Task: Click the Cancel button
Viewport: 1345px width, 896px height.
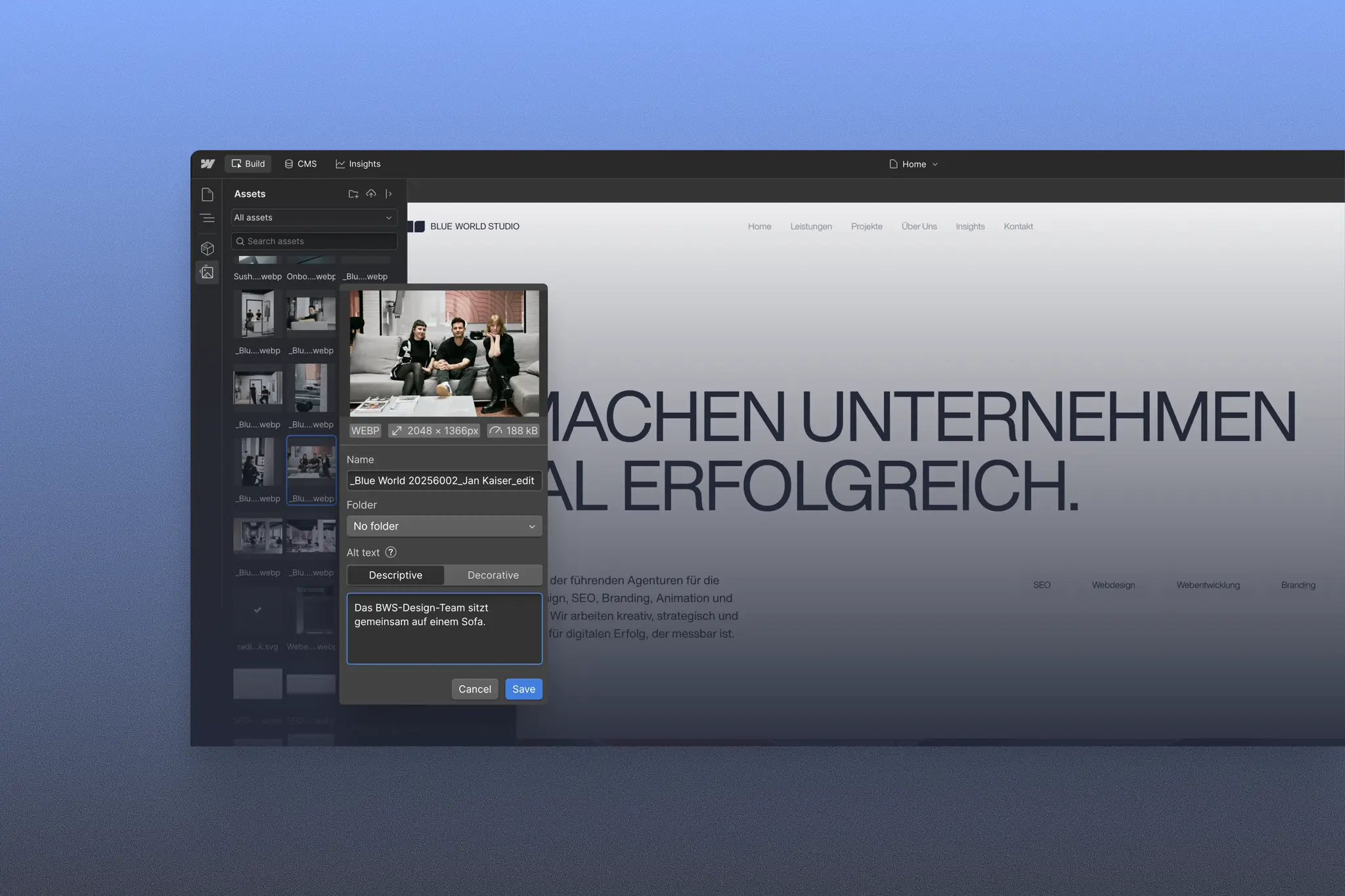Action: pos(474,689)
